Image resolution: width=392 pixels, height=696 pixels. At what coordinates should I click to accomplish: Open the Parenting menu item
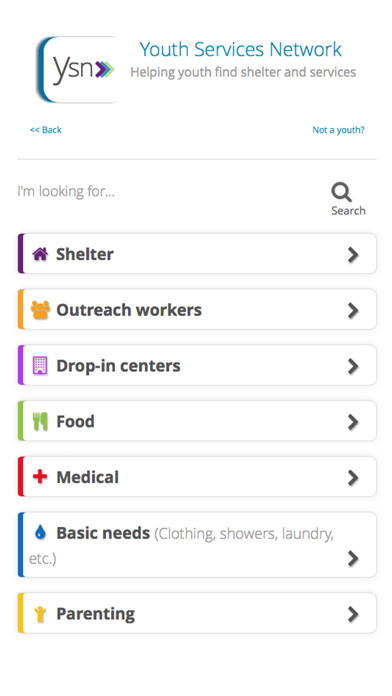tap(197, 613)
